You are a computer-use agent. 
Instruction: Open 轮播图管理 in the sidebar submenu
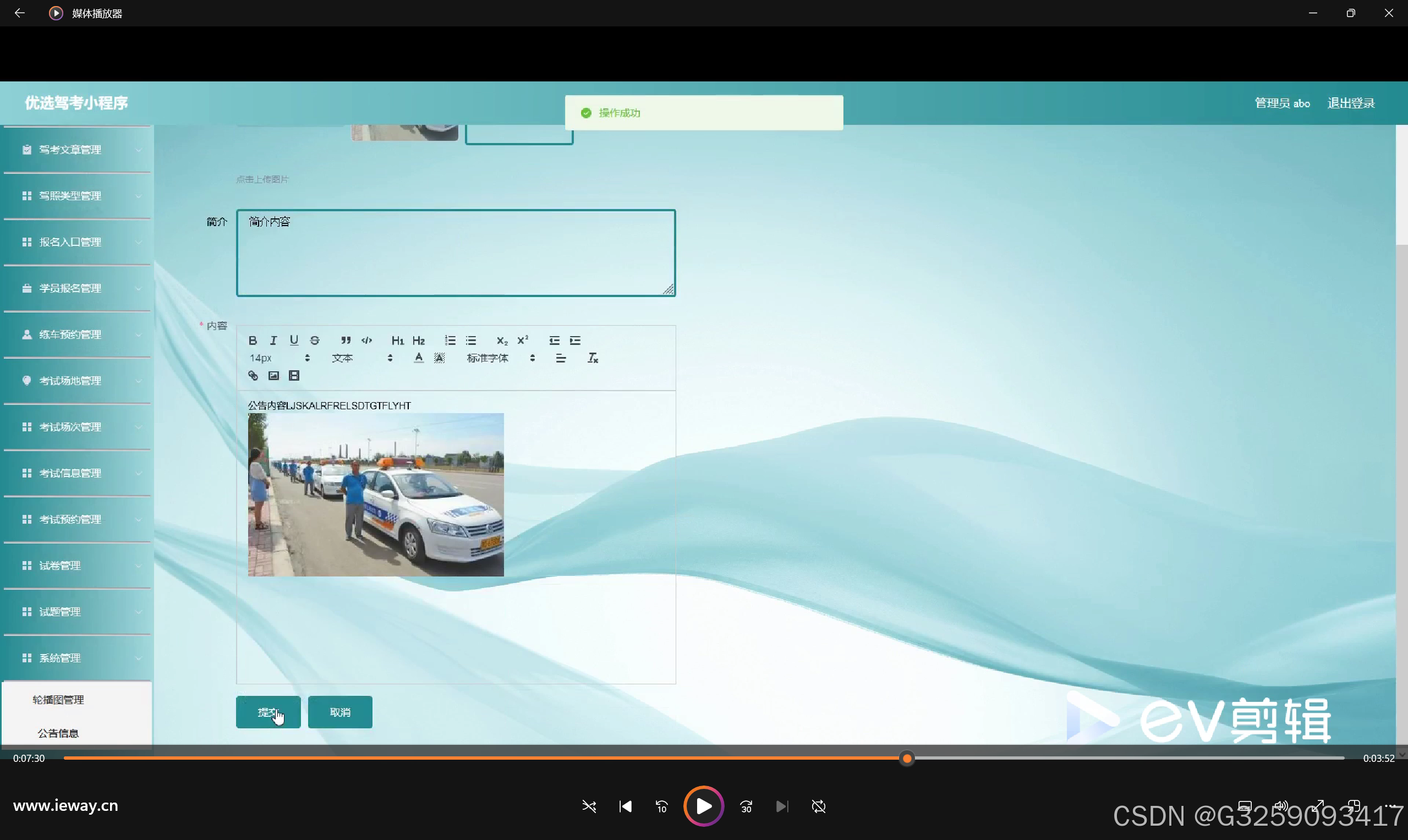58,700
